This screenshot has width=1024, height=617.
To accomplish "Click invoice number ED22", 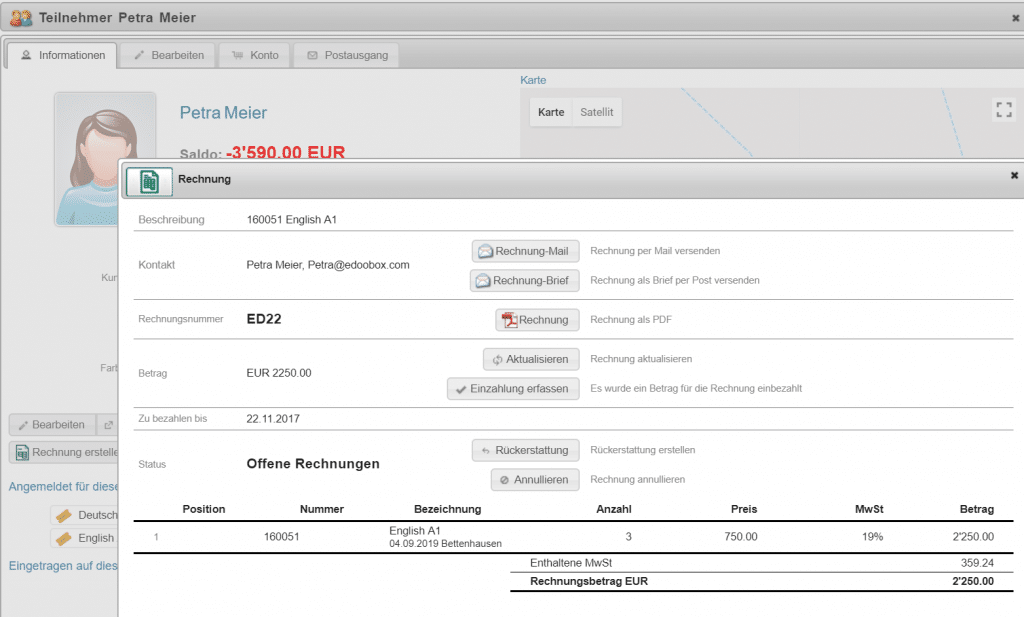I will pos(264,319).
